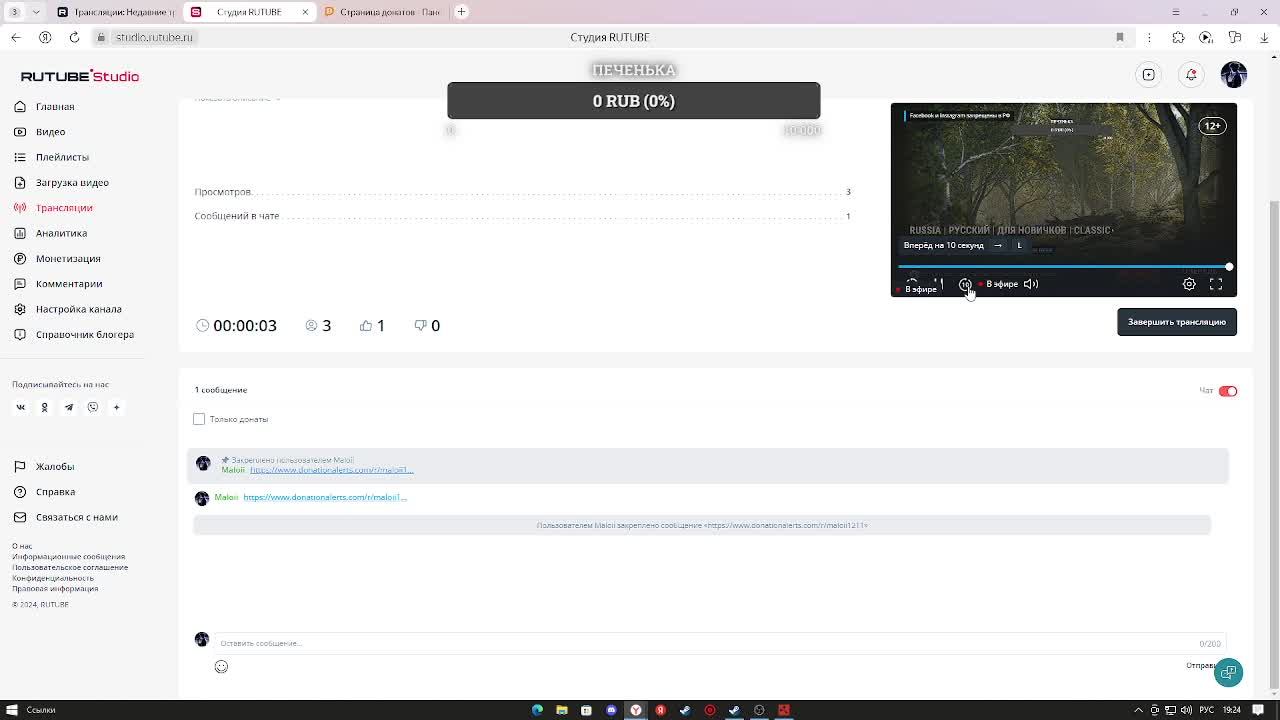The width and height of the screenshot is (1280, 720).
Task: Close the Студия RUTUBE browser tab
Action: click(305, 12)
